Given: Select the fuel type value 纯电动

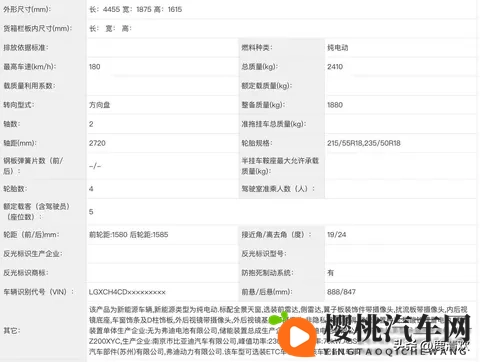Looking at the screenshot, I should tap(338, 48).
